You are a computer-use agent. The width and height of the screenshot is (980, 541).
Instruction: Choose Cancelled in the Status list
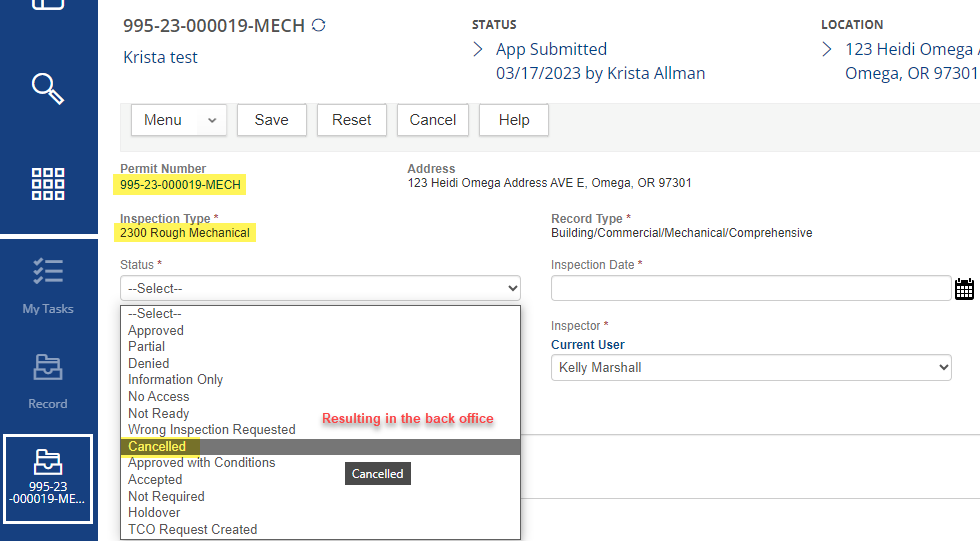coord(157,447)
